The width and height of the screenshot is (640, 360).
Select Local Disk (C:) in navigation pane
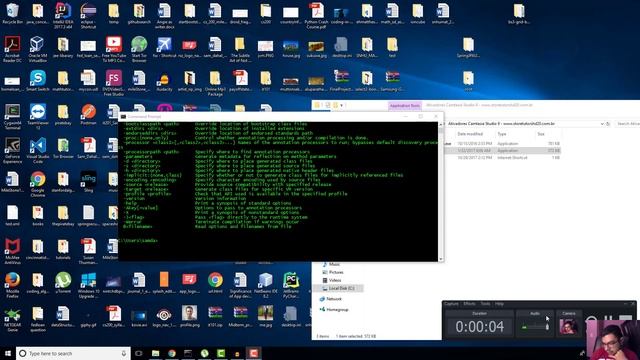(341, 288)
